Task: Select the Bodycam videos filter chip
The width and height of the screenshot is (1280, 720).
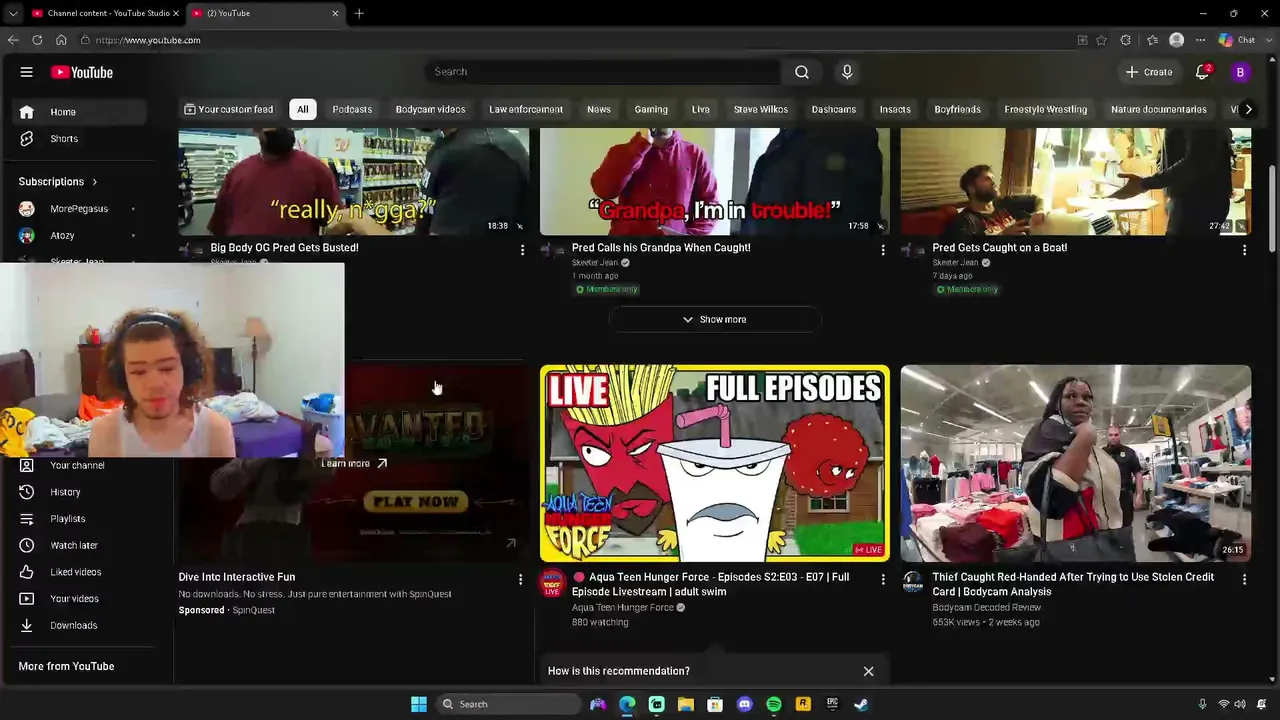Action: [x=430, y=109]
